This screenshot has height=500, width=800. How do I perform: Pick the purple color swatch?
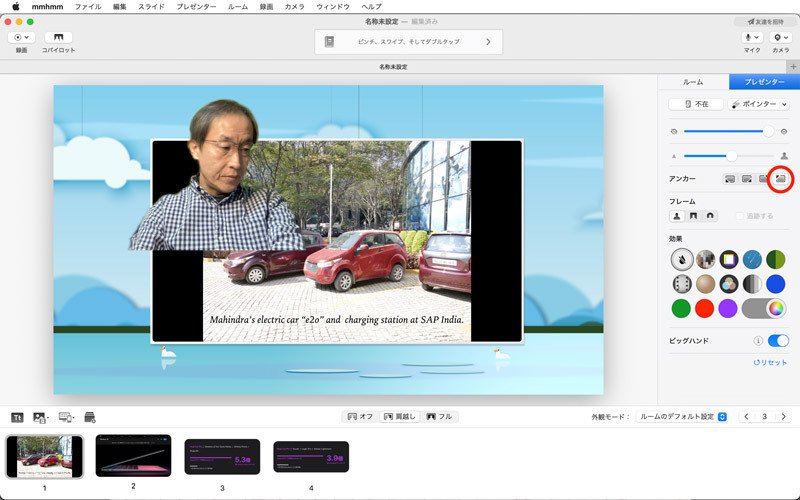(728, 308)
